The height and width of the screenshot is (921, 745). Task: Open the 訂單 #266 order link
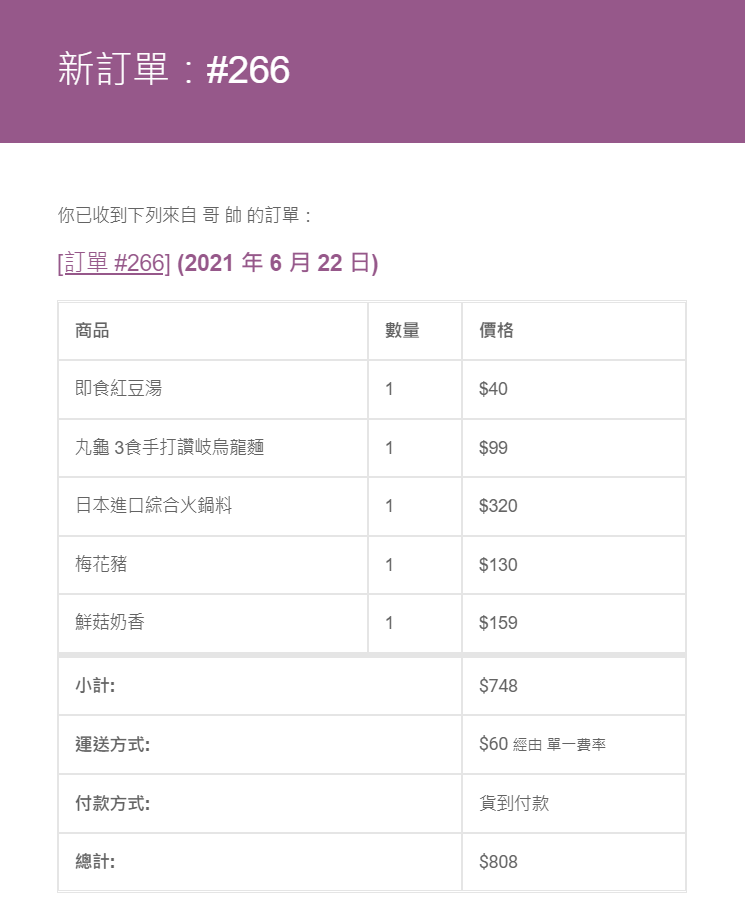tap(114, 263)
